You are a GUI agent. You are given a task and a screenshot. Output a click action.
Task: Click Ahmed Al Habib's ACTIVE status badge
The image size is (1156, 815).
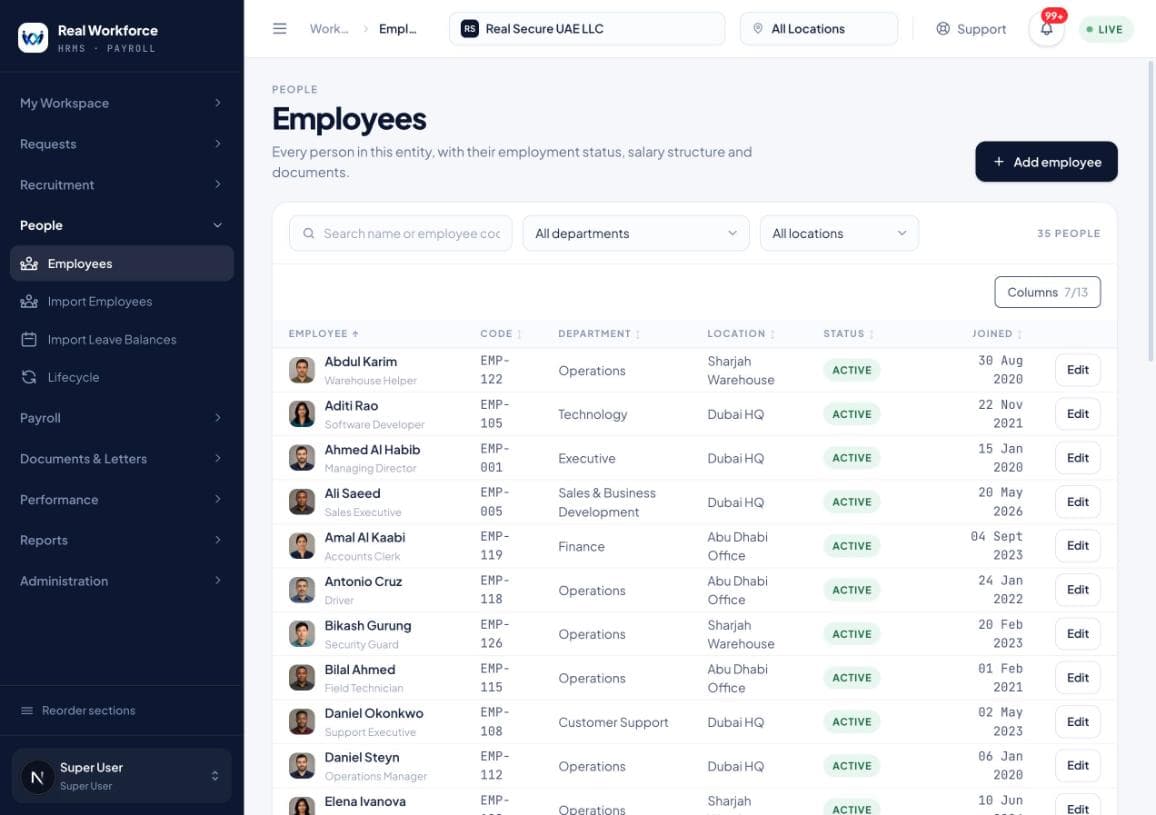(852, 458)
